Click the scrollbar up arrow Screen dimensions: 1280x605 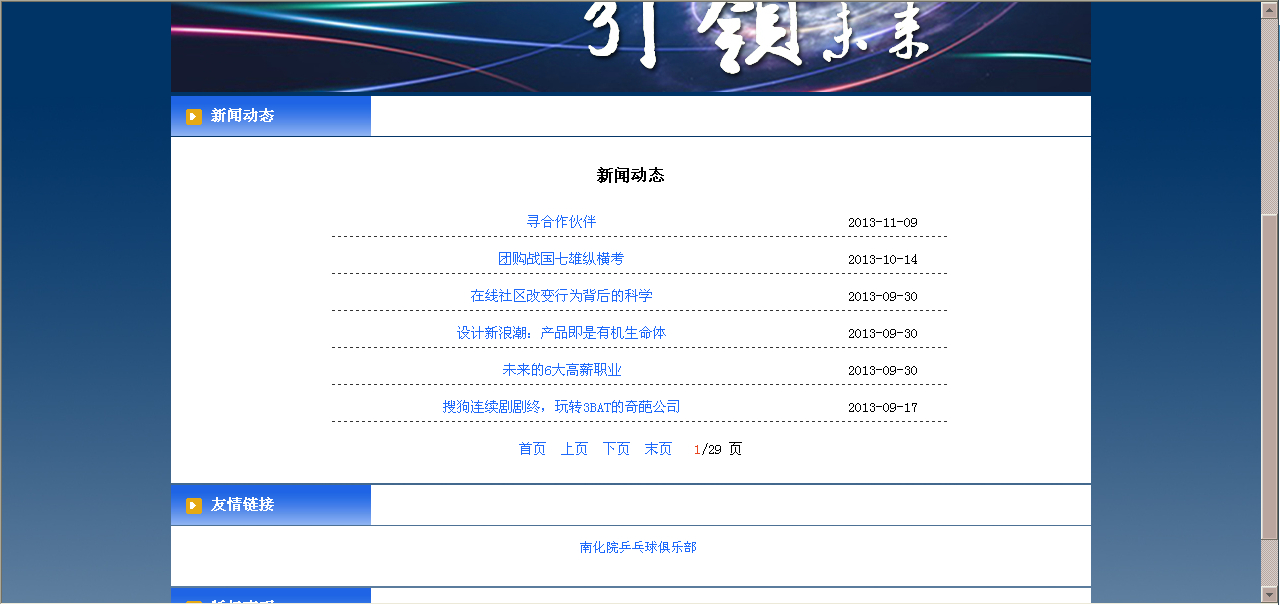1270,8
